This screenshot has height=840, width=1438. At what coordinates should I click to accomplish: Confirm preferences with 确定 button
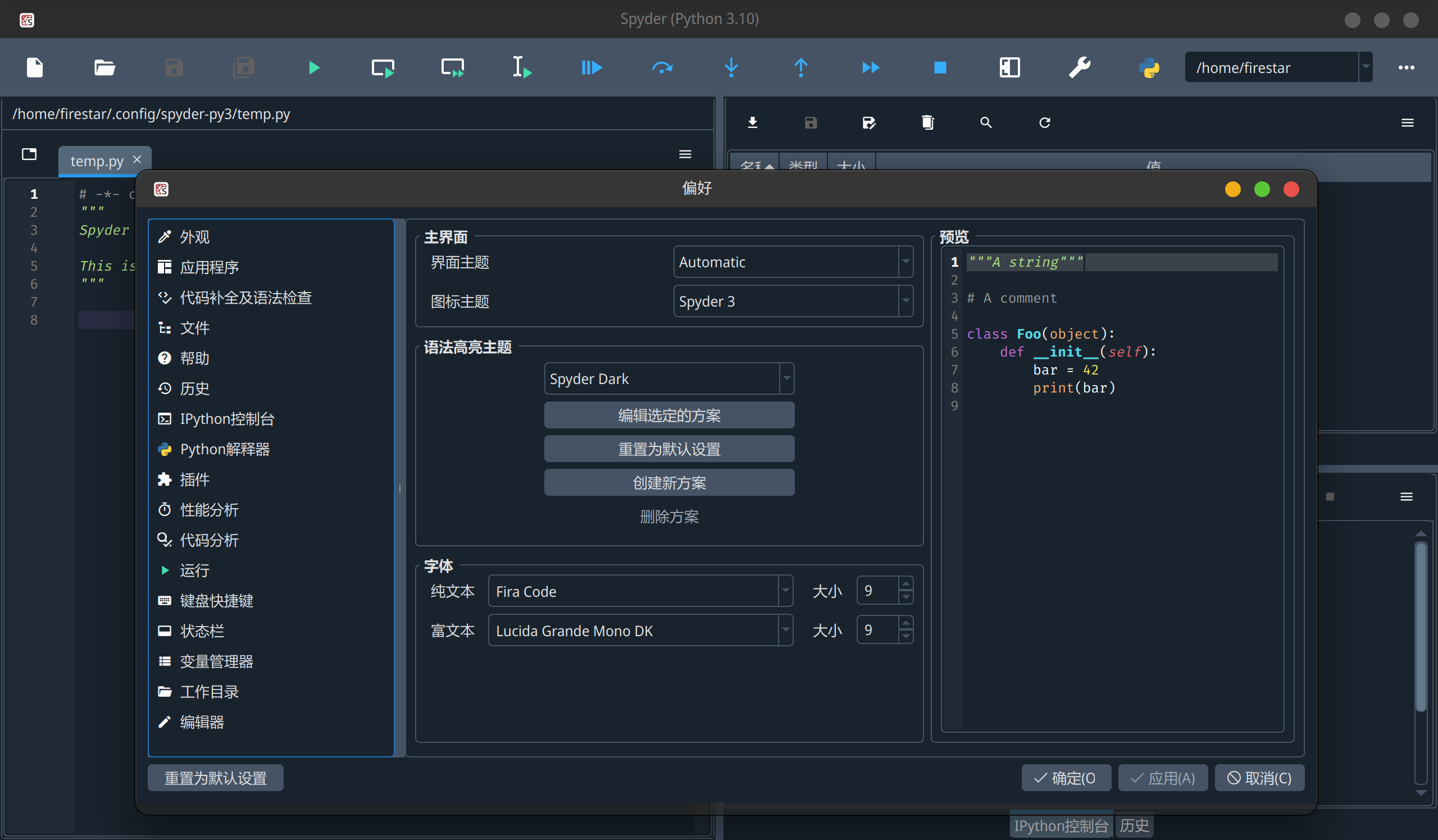click(1066, 778)
